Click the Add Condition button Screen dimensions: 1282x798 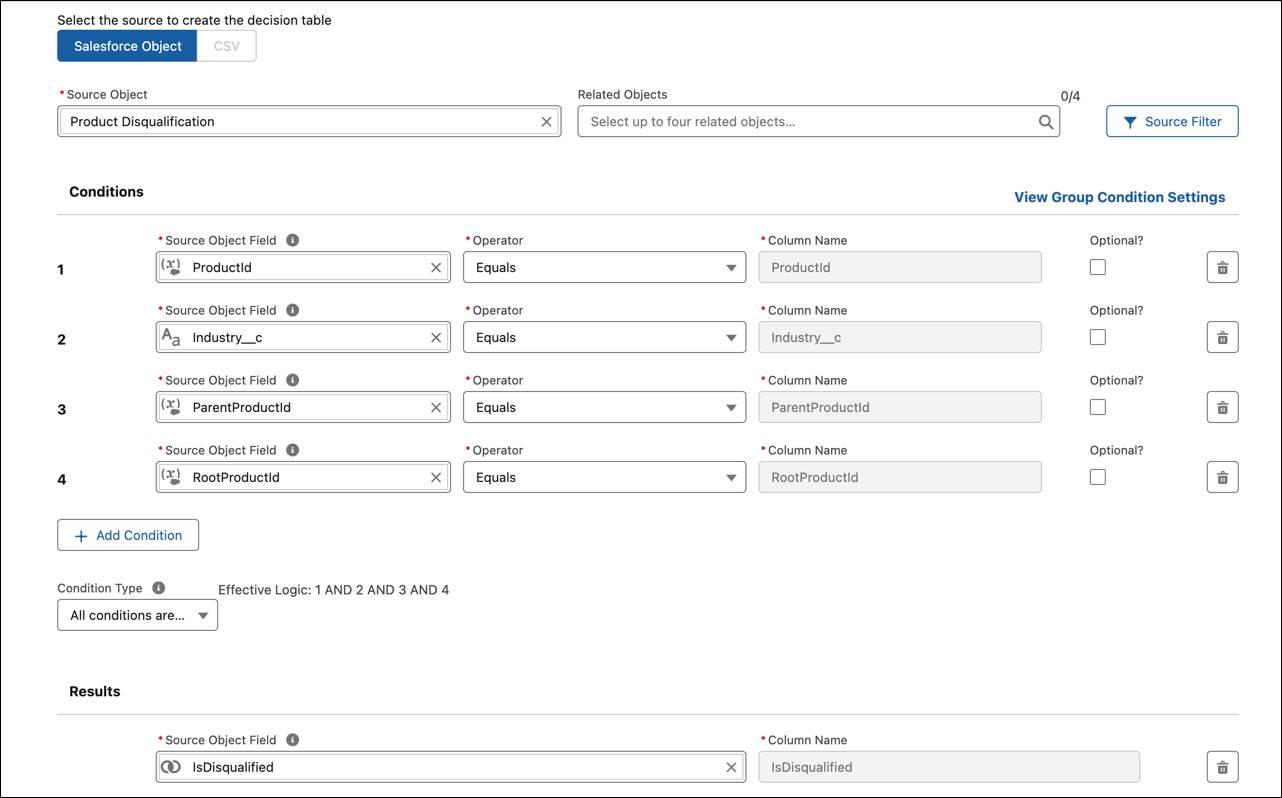(128, 536)
